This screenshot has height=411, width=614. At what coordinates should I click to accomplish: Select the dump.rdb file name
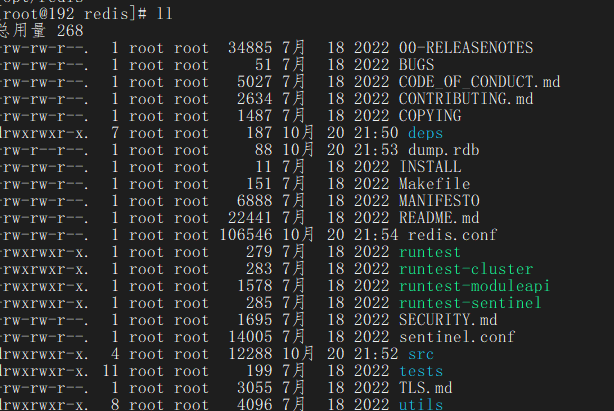[x=443, y=150]
